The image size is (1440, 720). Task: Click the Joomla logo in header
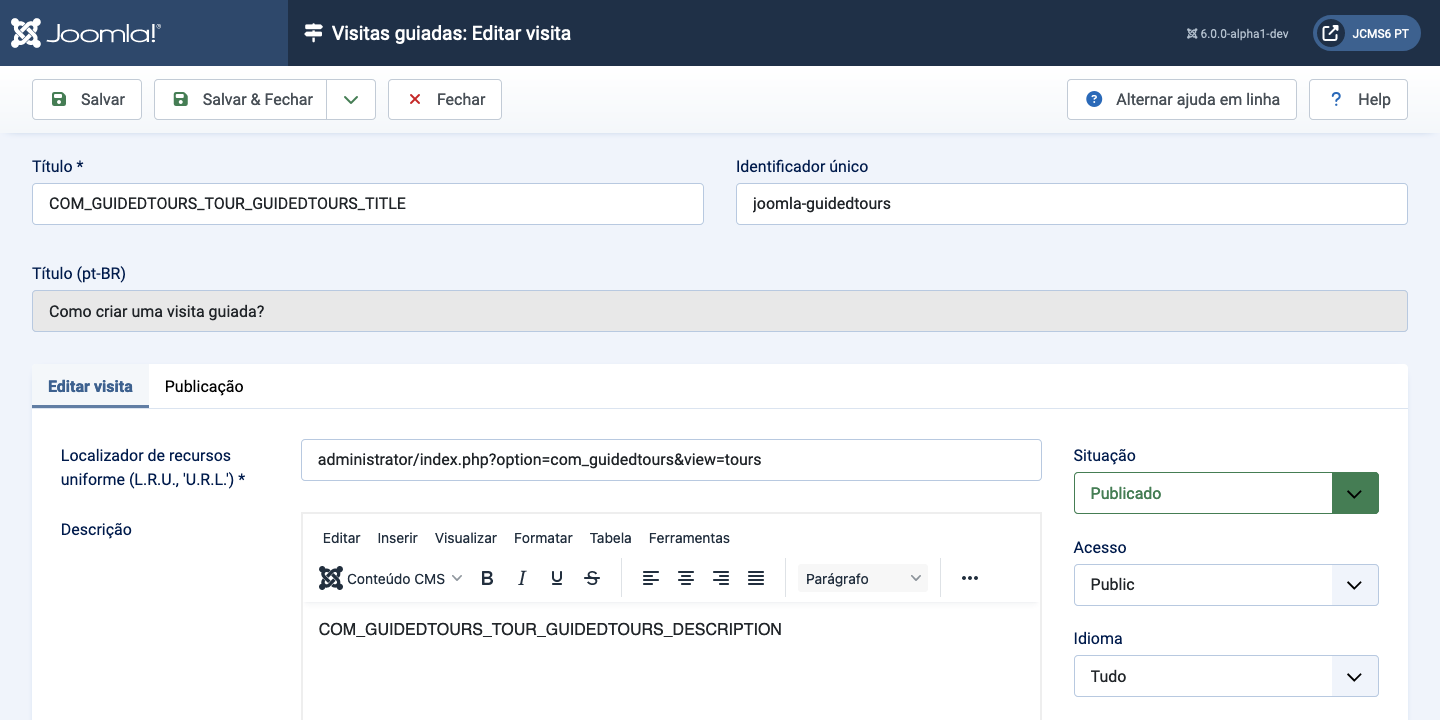(x=86, y=33)
